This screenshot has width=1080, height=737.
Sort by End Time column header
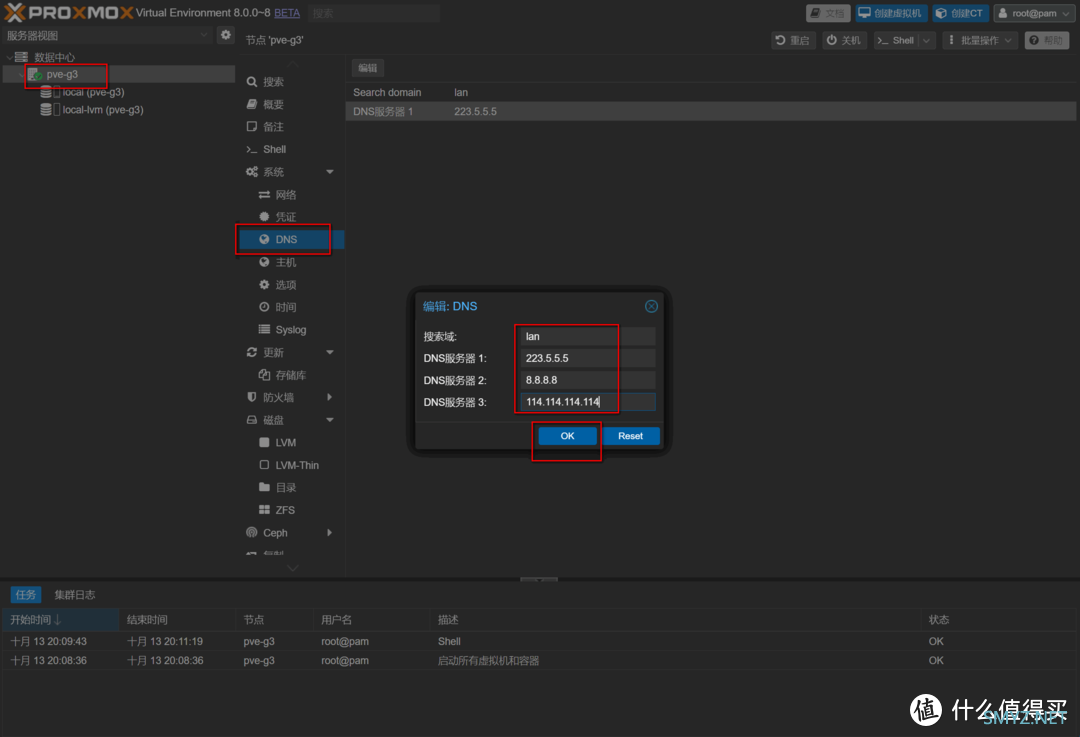(177, 620)
